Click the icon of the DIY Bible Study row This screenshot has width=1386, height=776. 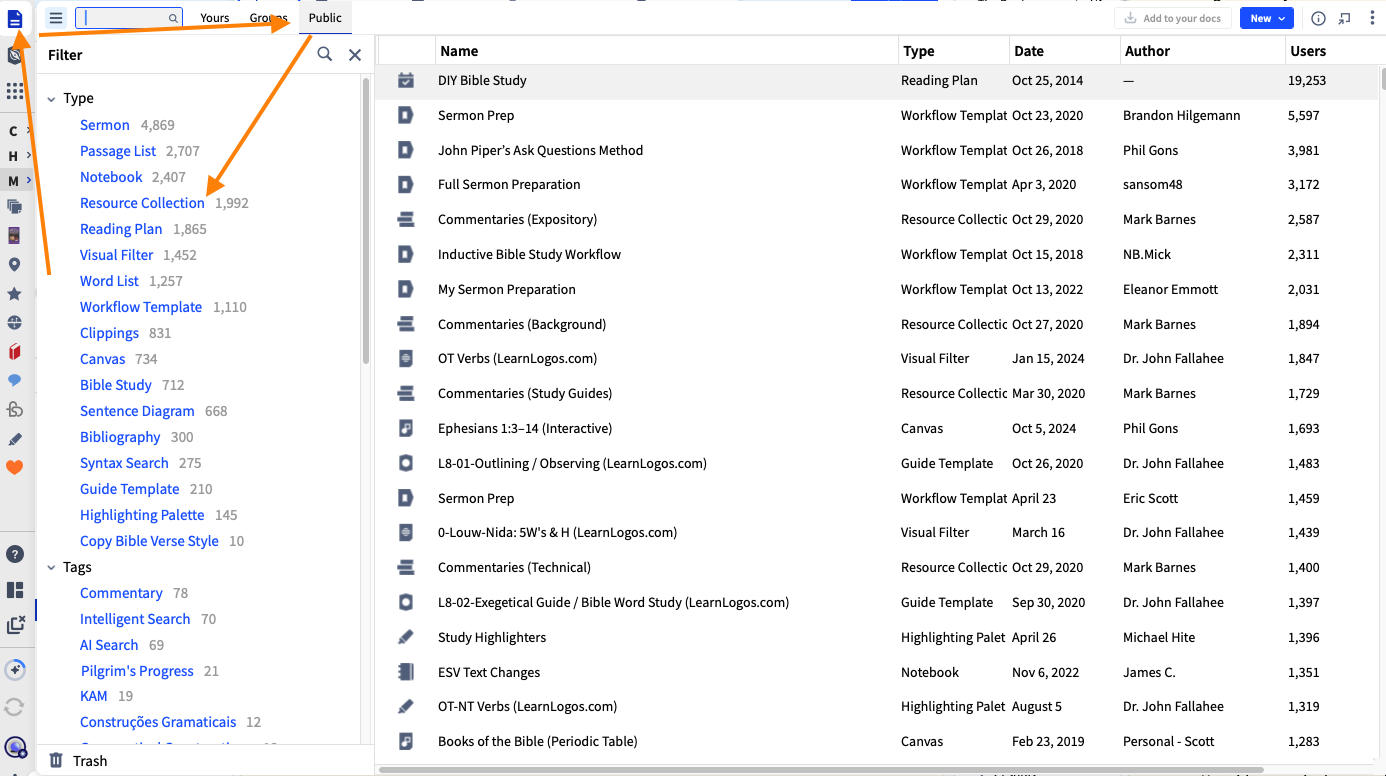[x=405, y=80]
